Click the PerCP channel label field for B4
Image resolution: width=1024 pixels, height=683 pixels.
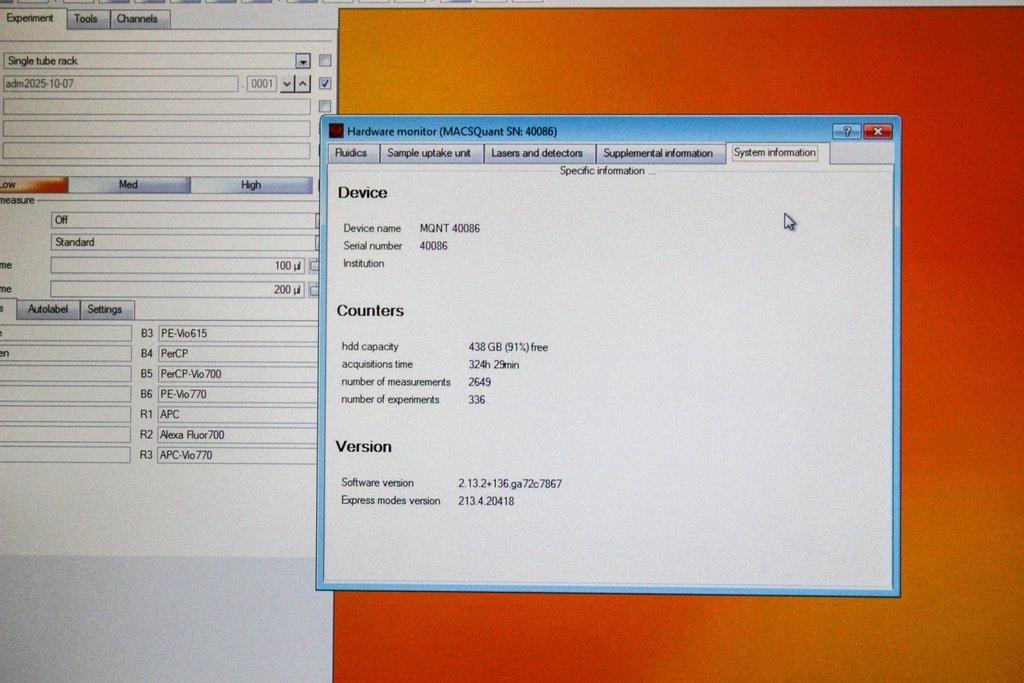[237, 353]
